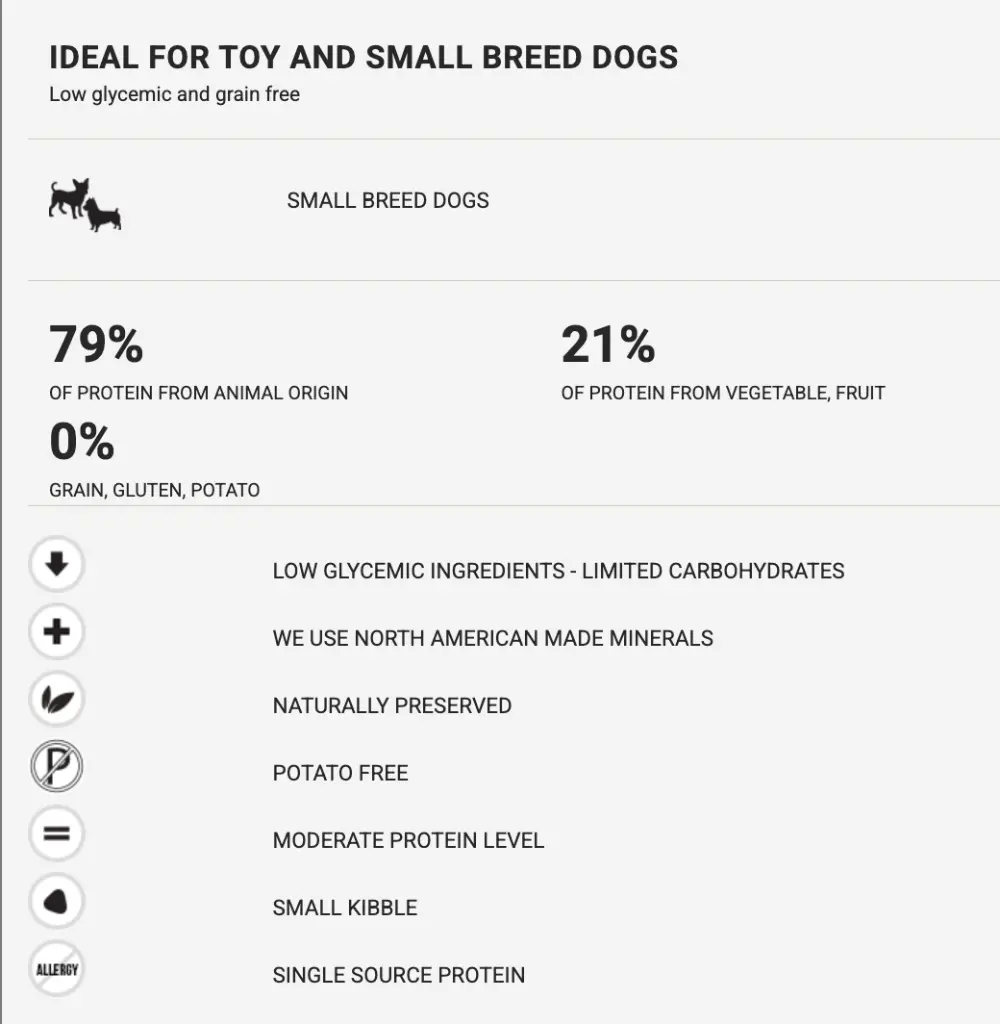The image size is (1000, 1024).
Task: Select the 'SINGLE SOURCE PROTEIN' label
Action: (x=399, y=975)
